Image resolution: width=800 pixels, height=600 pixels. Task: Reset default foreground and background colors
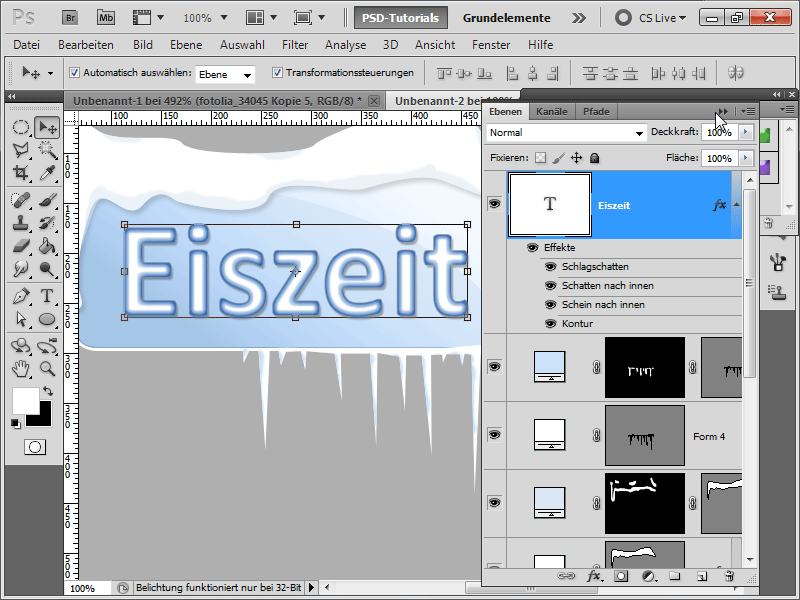coord(15,423)
